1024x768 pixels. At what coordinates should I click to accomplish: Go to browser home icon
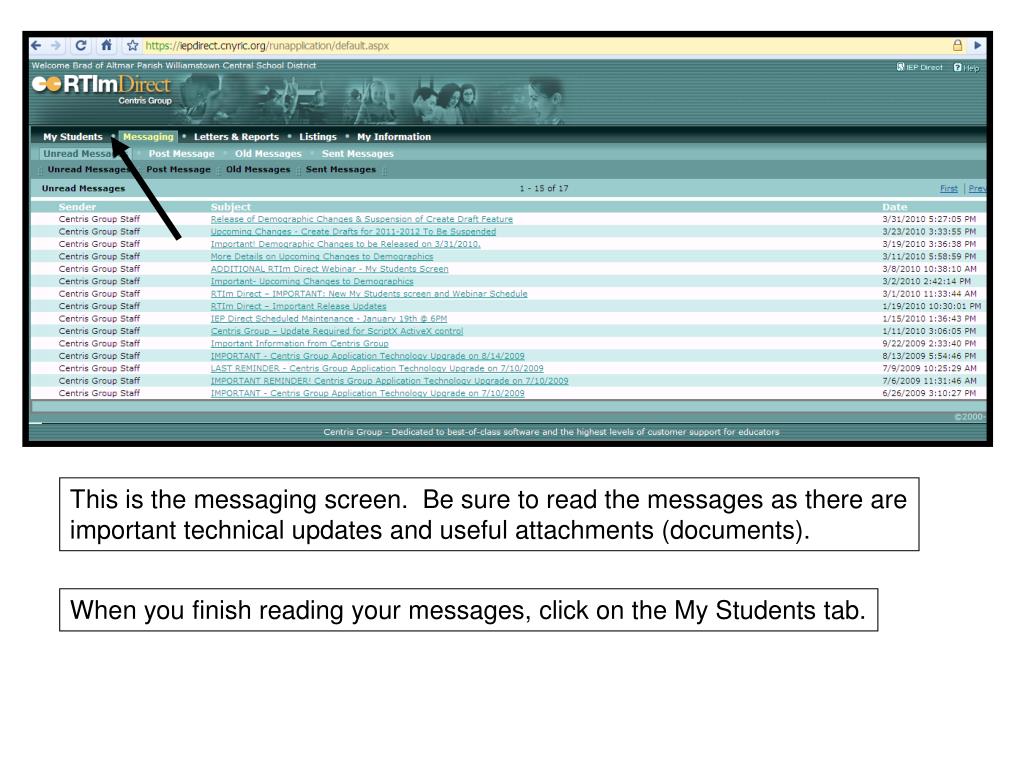coord(106,45)
